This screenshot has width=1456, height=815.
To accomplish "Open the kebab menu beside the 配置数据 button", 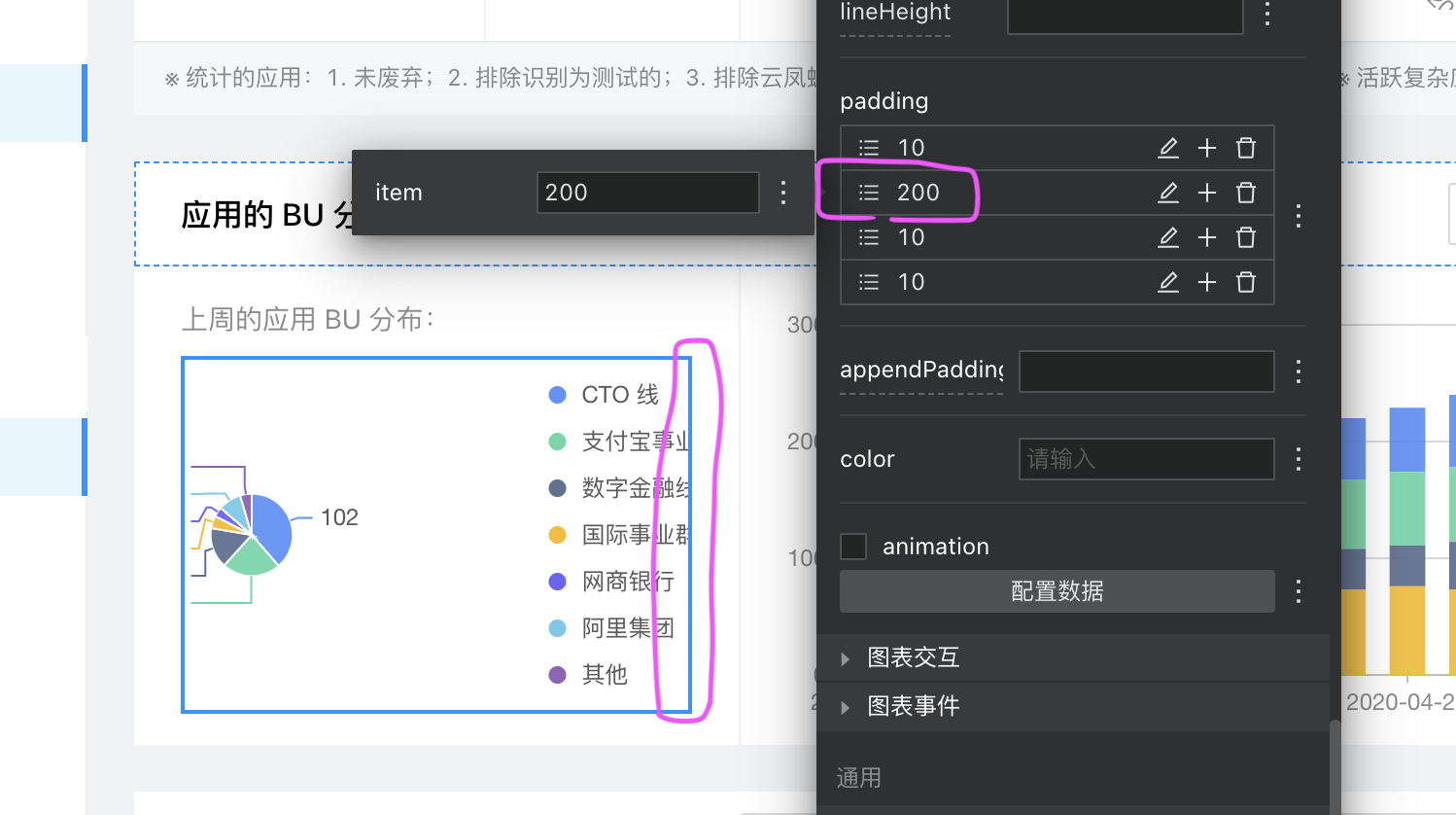I will [x=1298, y=590].
